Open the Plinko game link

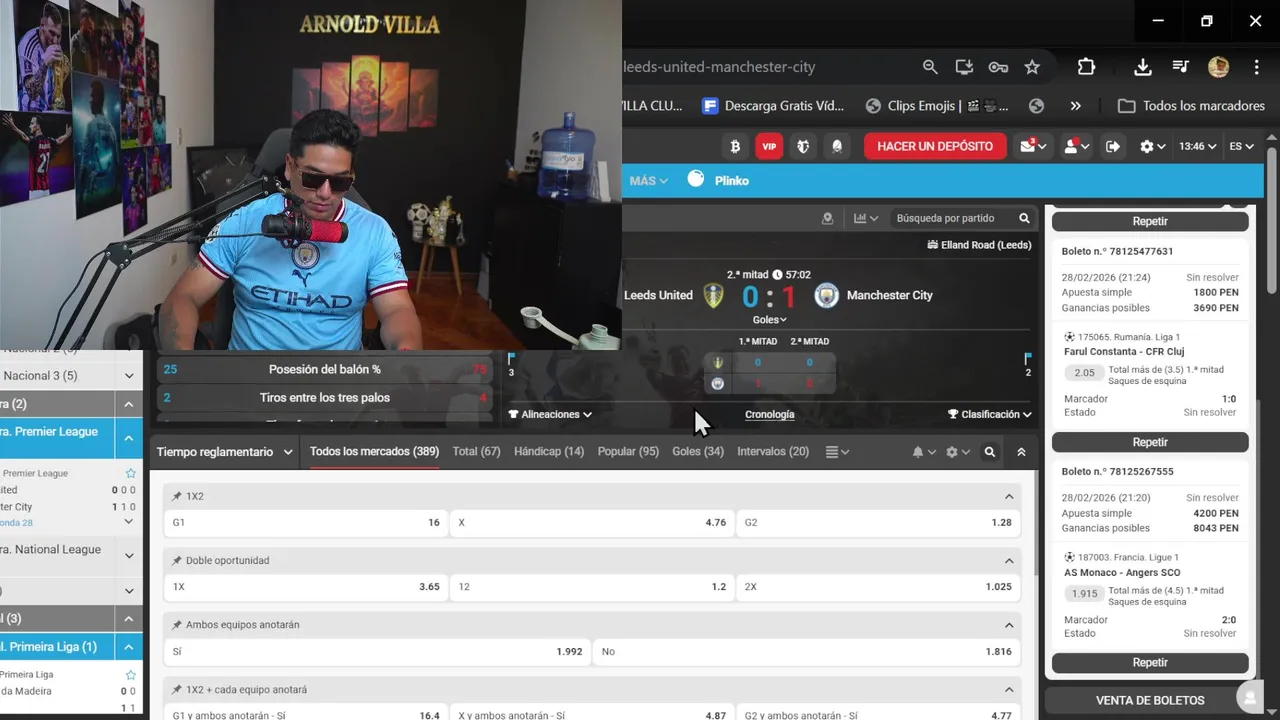718,180
